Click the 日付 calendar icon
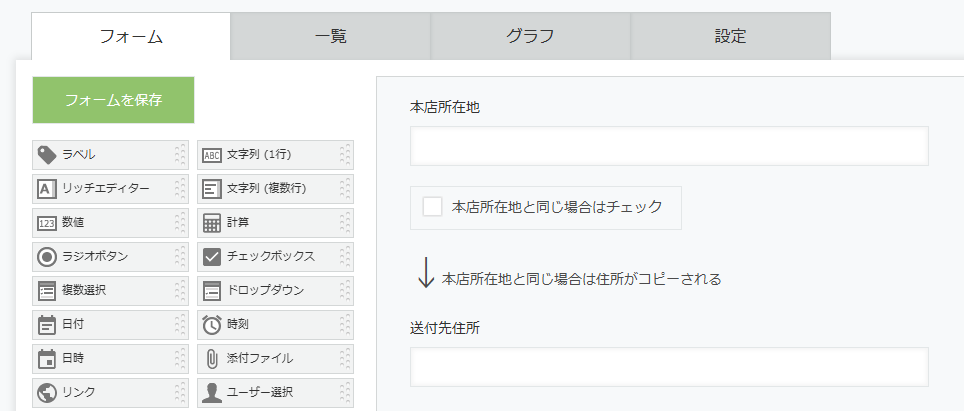Viewport: 964px width, 411px height. click(x=47, y=325)
